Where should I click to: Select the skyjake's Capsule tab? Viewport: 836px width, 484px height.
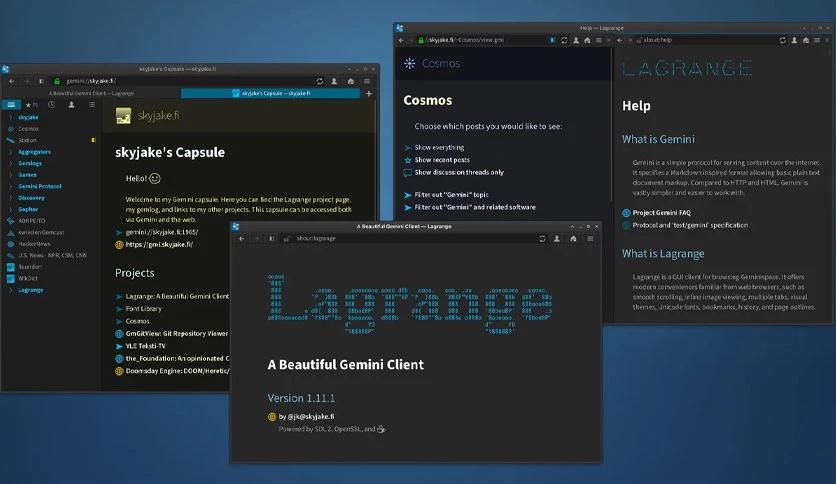(271, 93)
